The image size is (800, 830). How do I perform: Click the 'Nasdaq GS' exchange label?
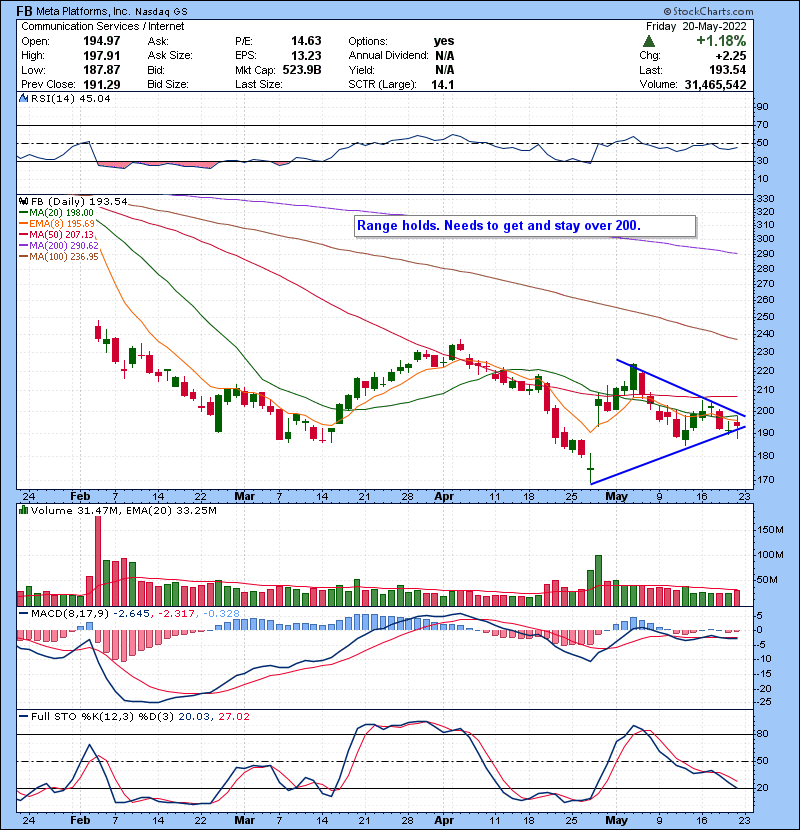[161, 11]
